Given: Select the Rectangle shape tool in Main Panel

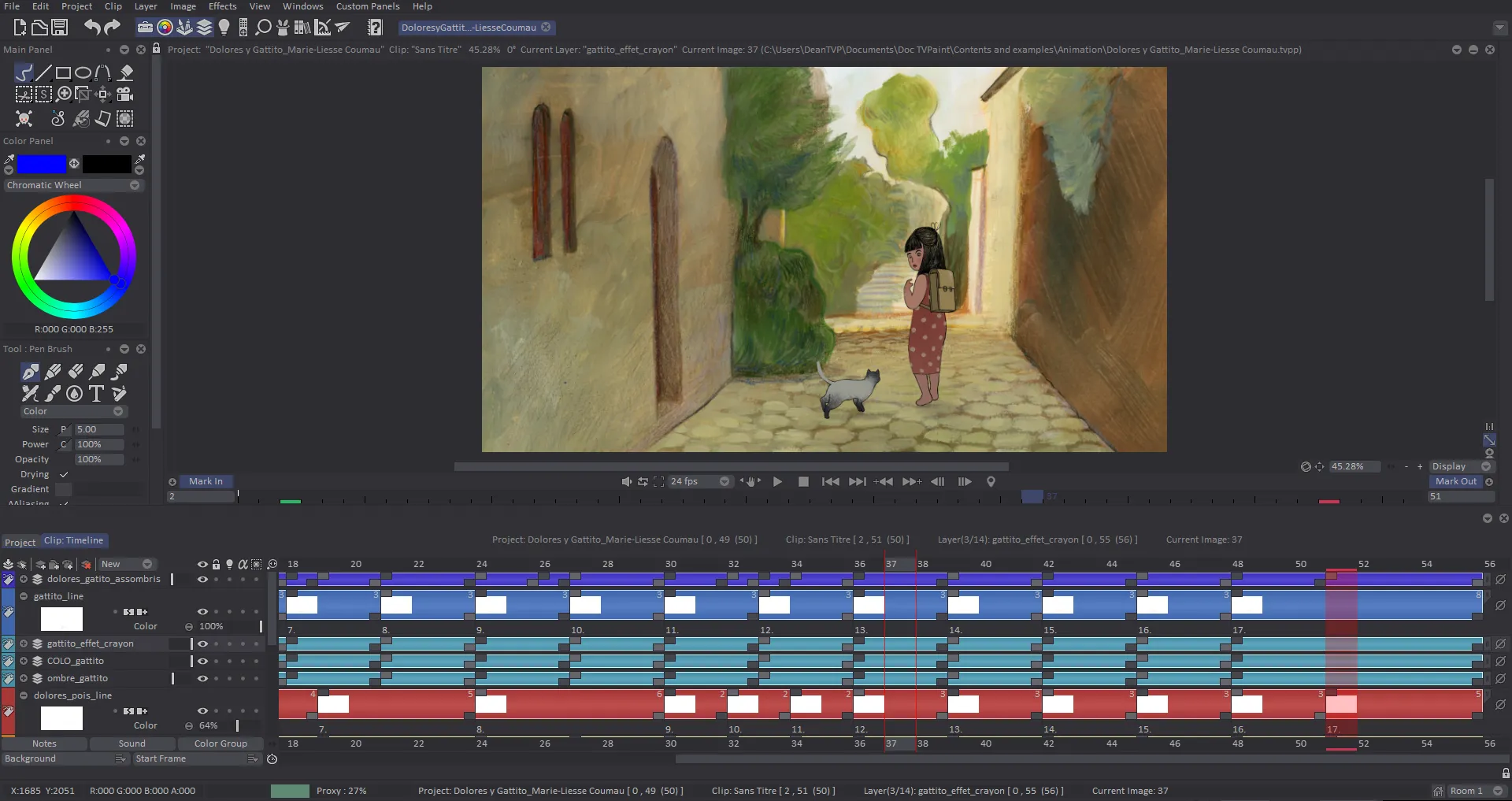Looking at the screenshot, I should (x=63, y=72).
